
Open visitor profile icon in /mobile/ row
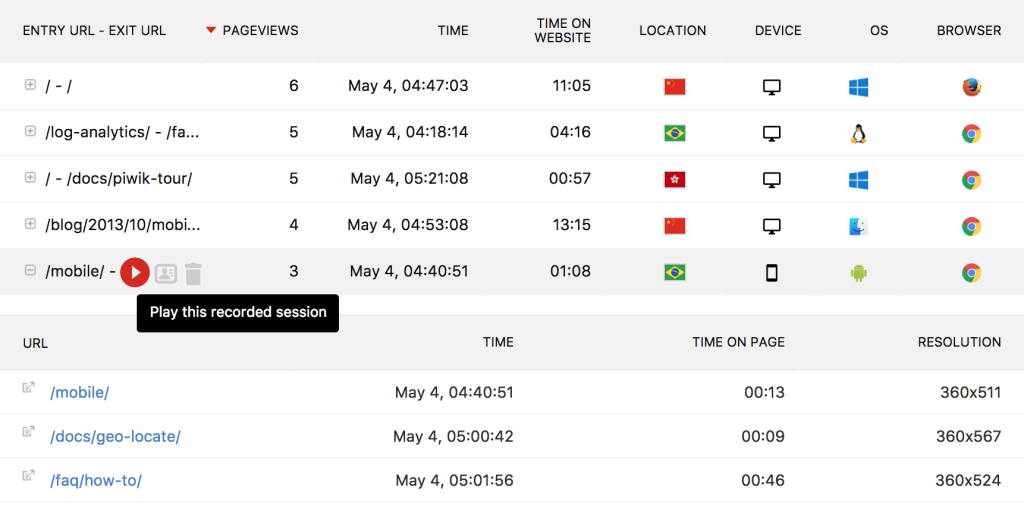tap(166, 273)
